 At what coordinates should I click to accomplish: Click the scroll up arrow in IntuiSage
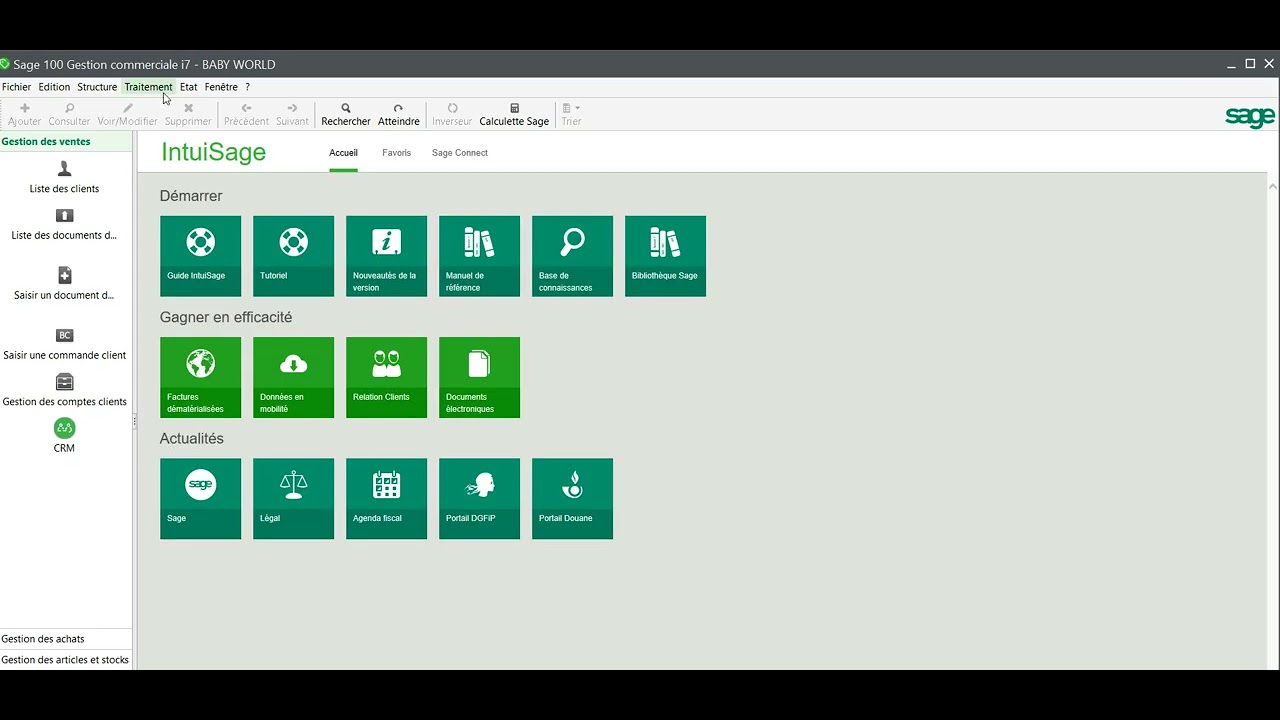(1273, 186)
